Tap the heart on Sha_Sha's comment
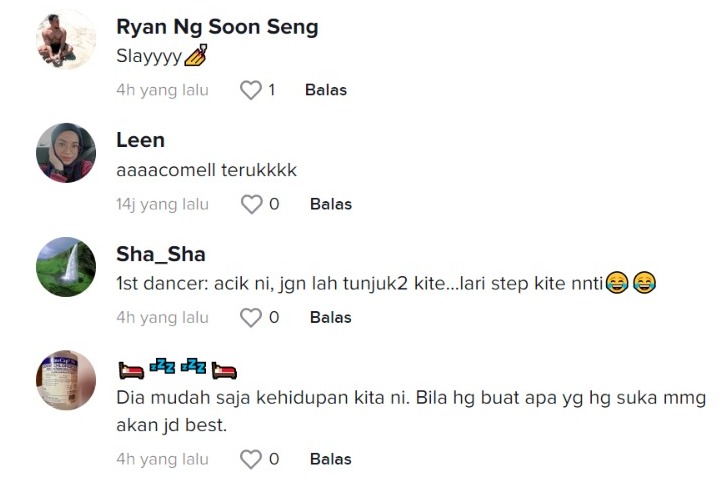 click(252, 317)
